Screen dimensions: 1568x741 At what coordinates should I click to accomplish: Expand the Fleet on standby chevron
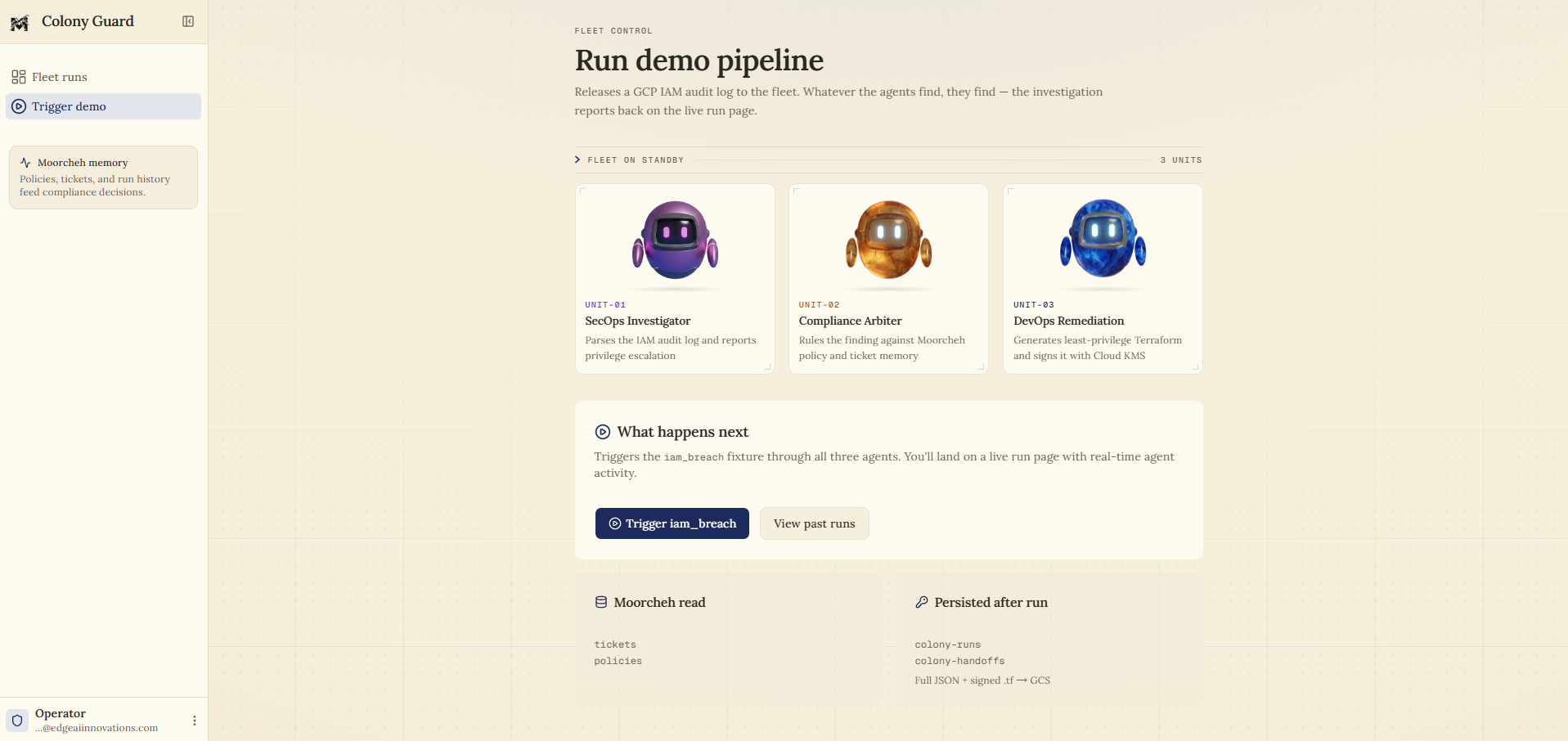(x=577, y=160)
